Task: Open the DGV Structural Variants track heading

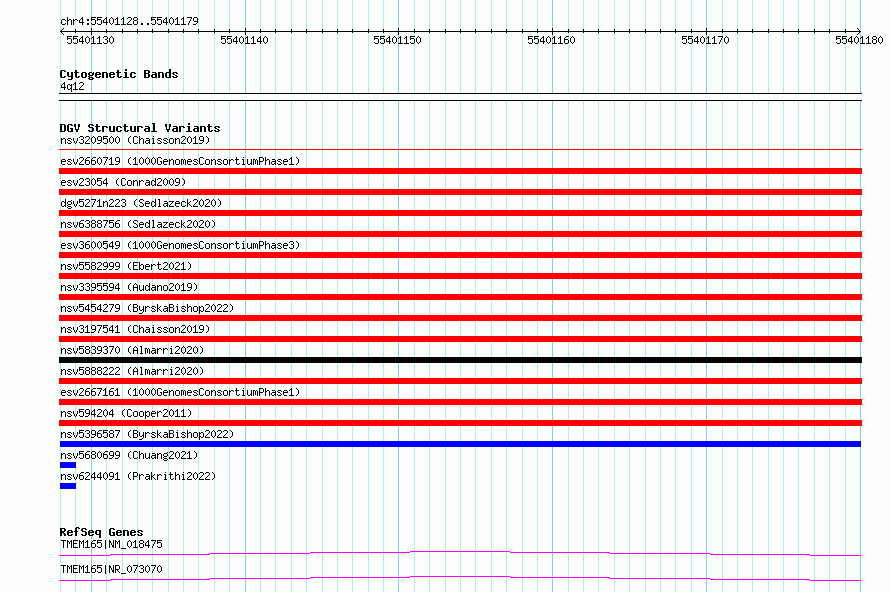Action: point(140,128)
